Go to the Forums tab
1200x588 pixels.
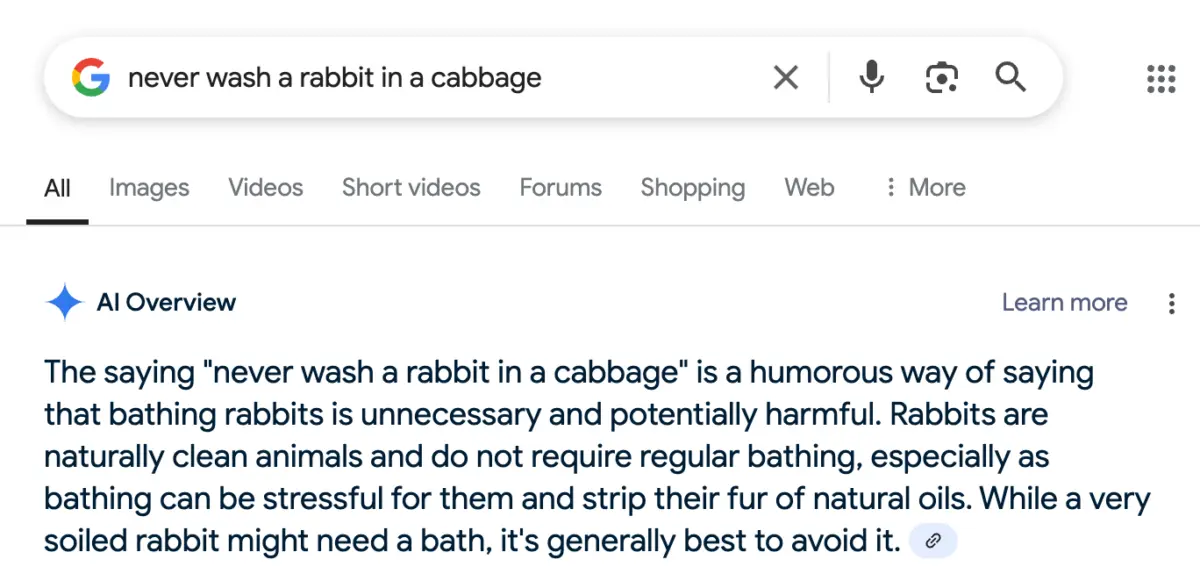(x=560, y=188)
